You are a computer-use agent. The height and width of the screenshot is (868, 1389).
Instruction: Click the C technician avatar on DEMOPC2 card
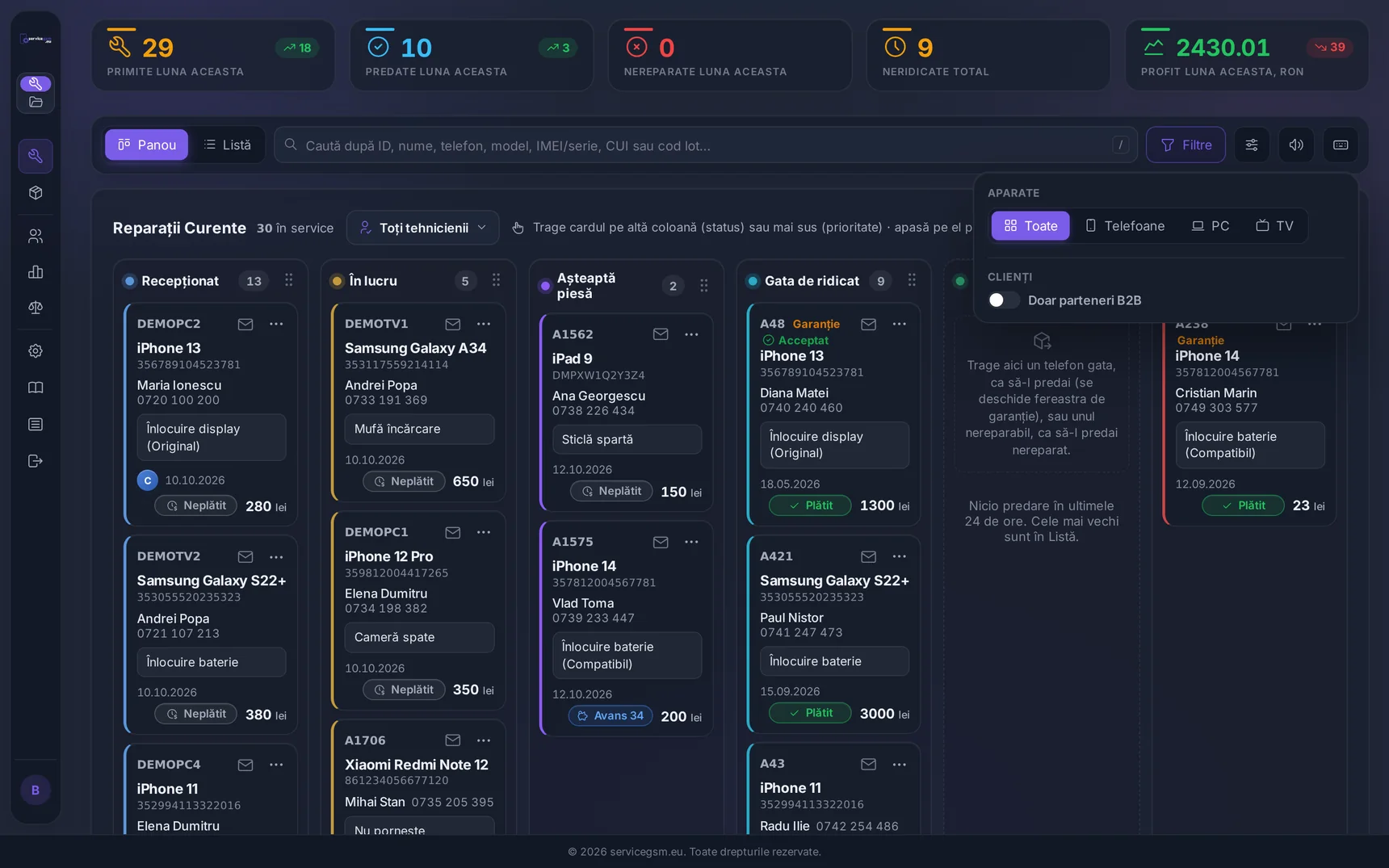click(147, 480)
